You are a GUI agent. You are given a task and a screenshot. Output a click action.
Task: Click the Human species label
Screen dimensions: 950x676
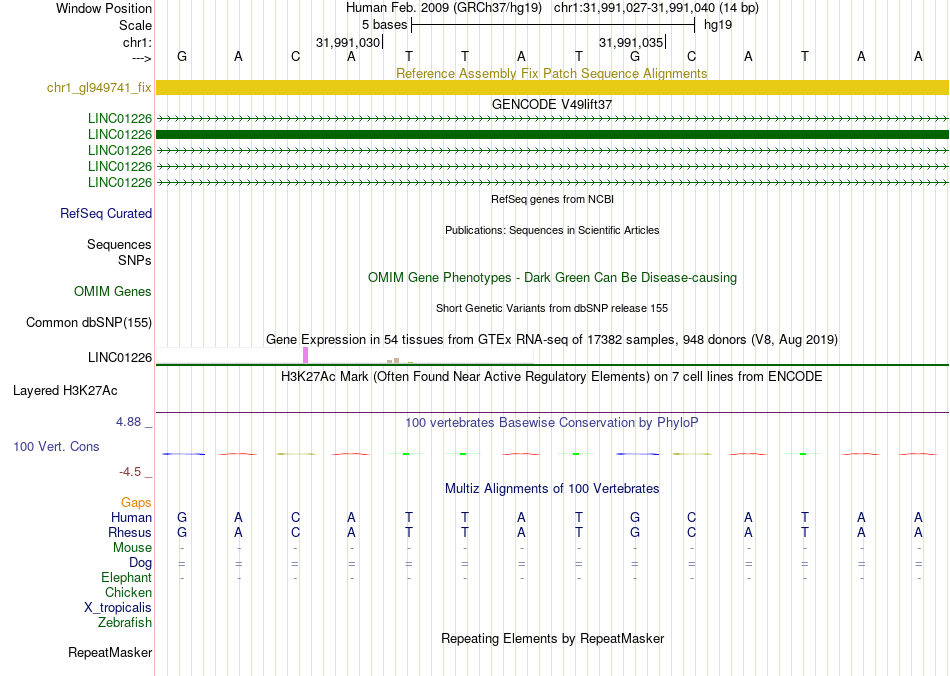pyautogui.click(x=131, y=517)
